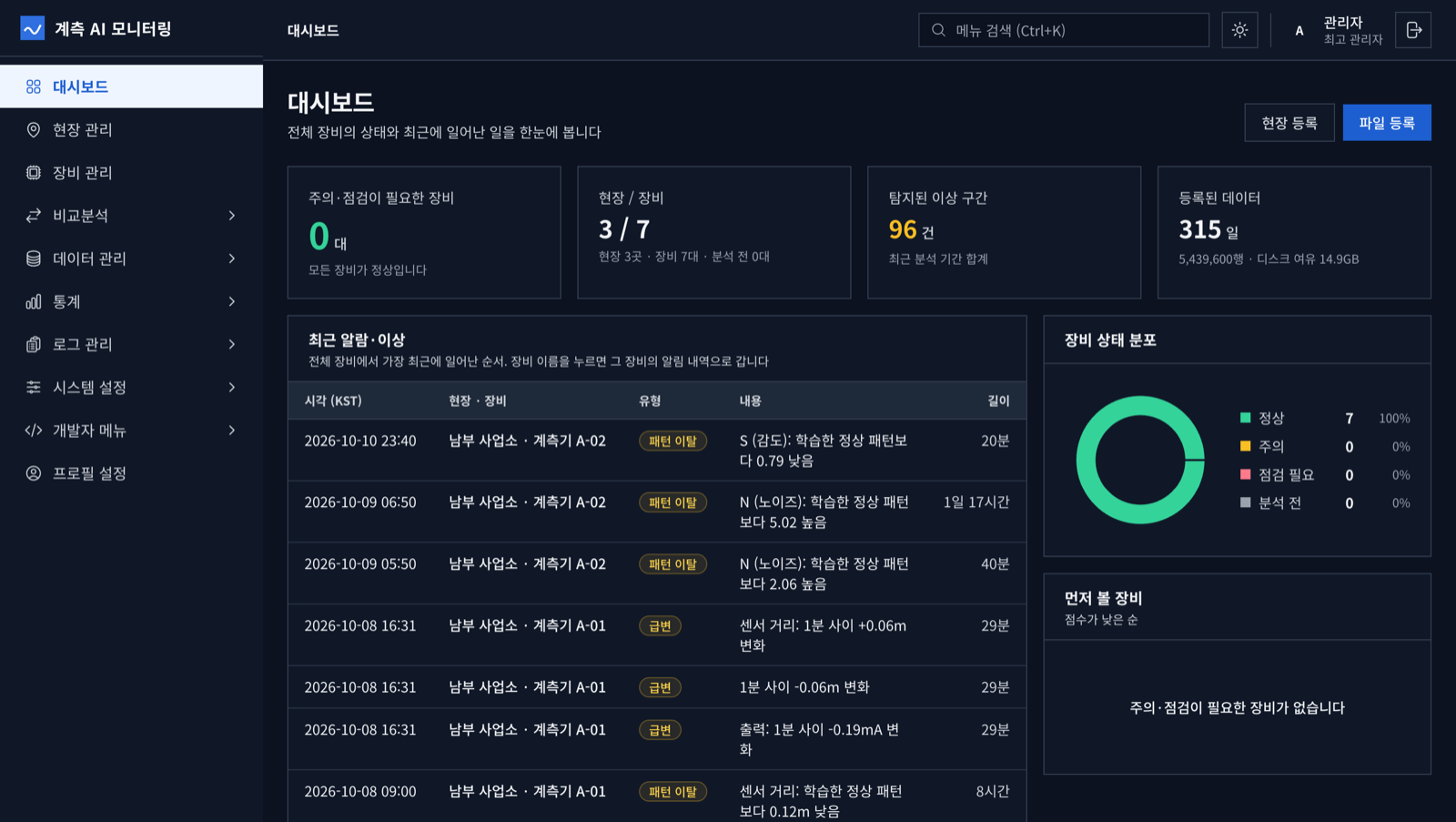The image size is (1456, 822).
Task: Click the 계측 AI 모니터링 logo icon
Action: (x=33, y=29)
